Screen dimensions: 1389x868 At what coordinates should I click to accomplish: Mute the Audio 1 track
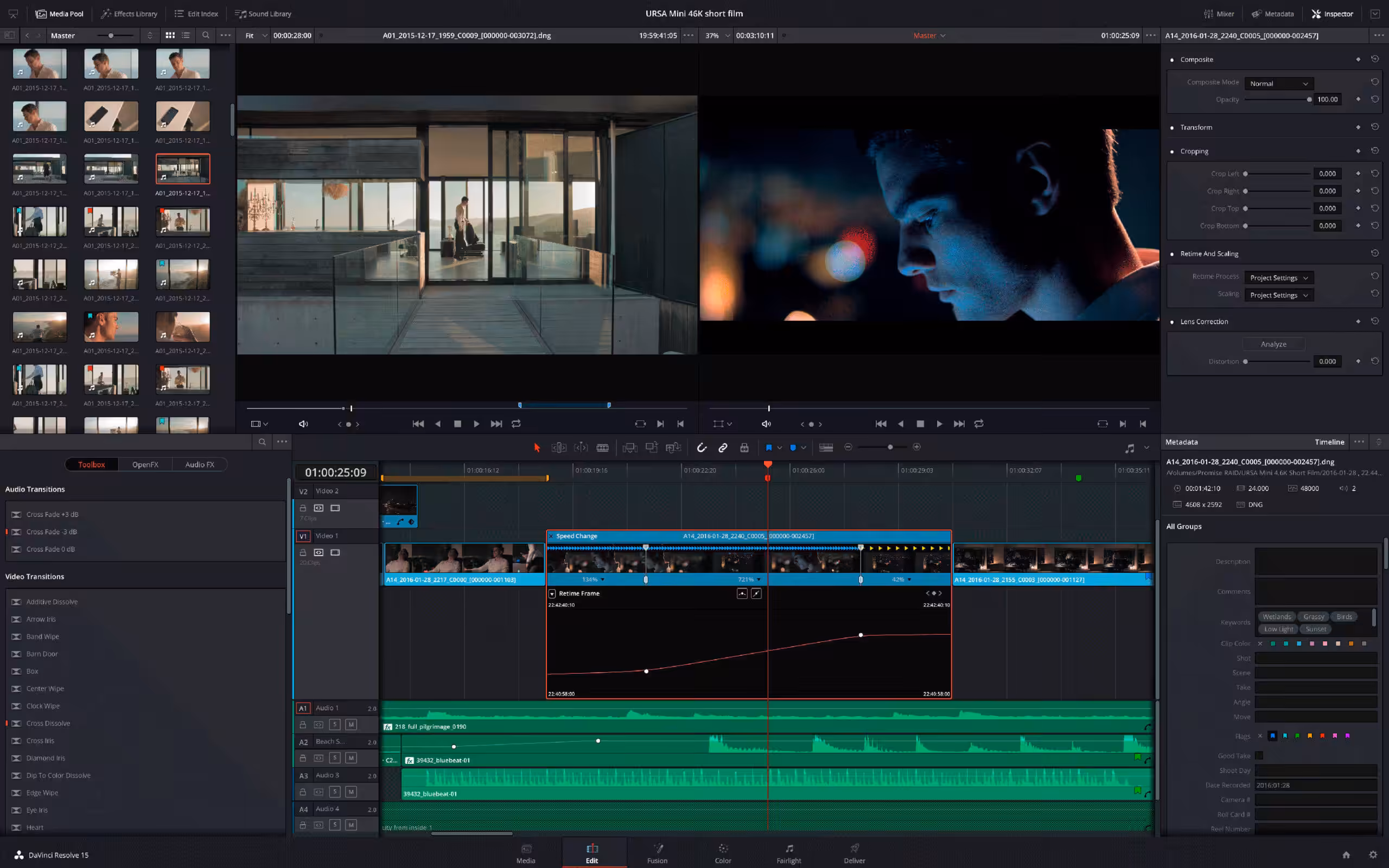[x=351, y=724]
